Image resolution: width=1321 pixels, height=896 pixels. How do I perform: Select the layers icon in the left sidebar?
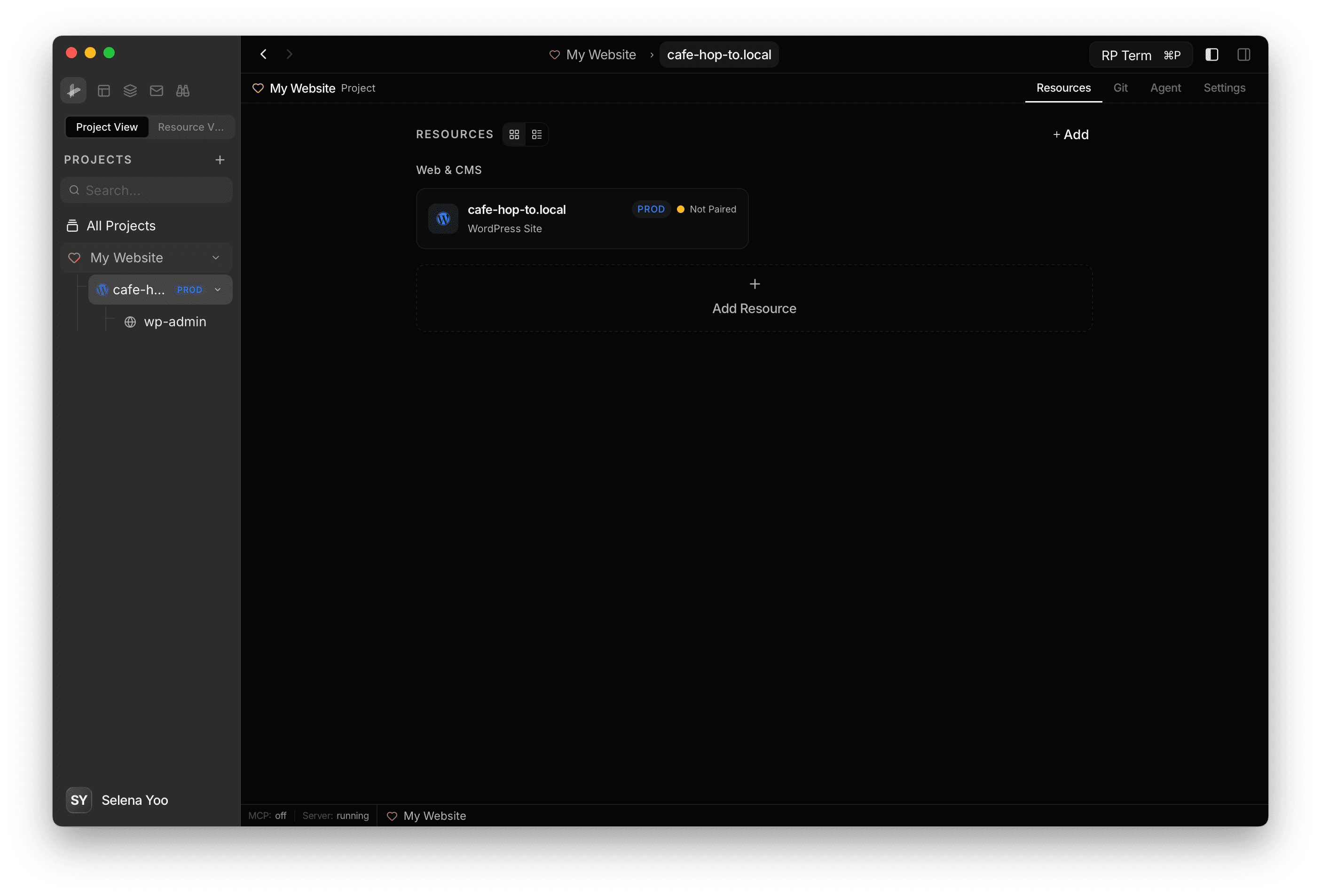point(130,90)
